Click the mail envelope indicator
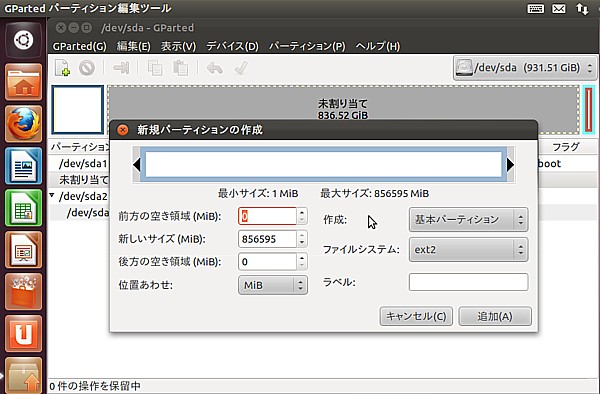The width and height of the screenshot is (600, 394). coord(559,8)
